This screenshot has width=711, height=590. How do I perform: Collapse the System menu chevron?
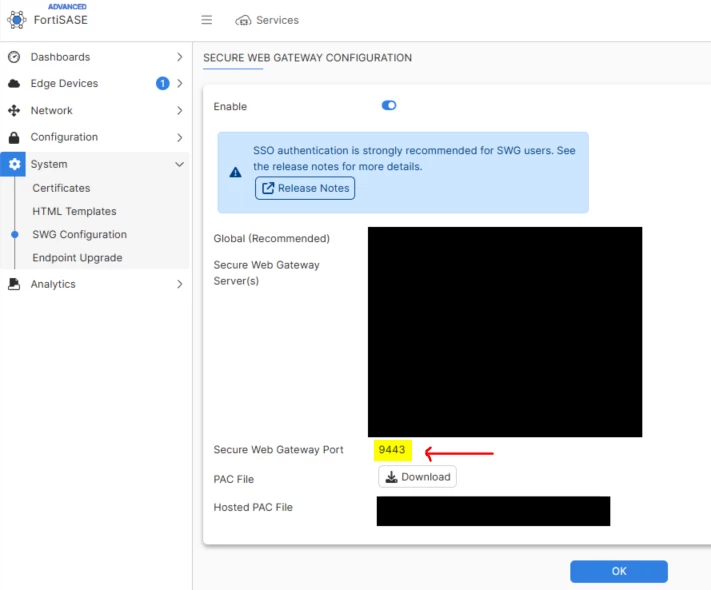click(180, 164)
